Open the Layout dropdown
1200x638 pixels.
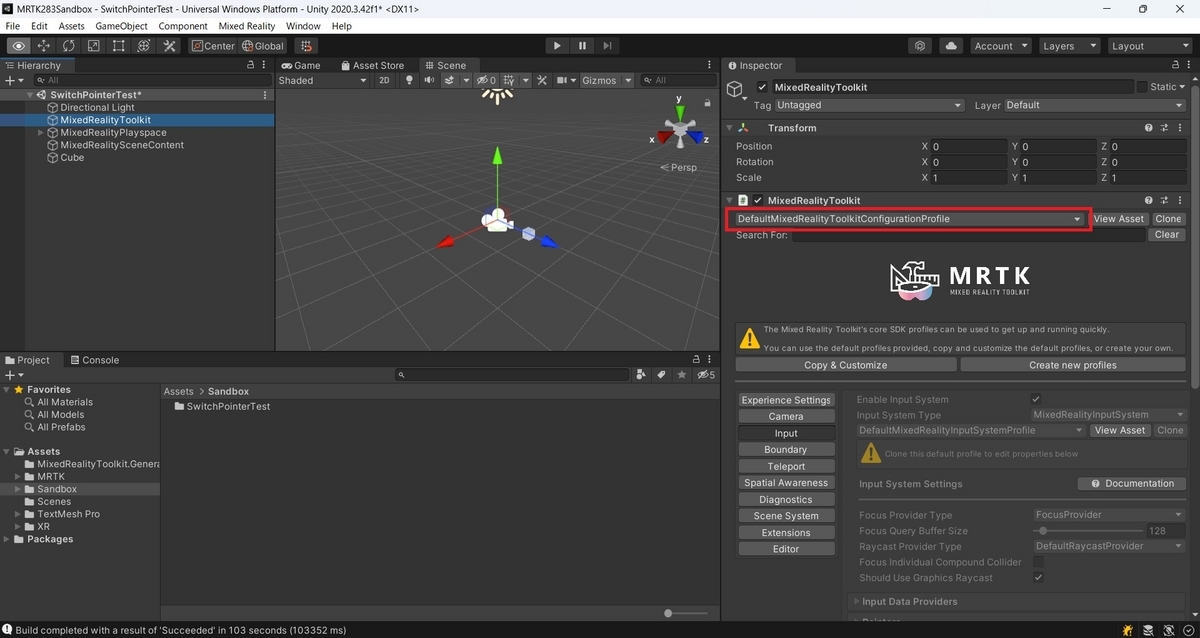[x=1148, y=46]
